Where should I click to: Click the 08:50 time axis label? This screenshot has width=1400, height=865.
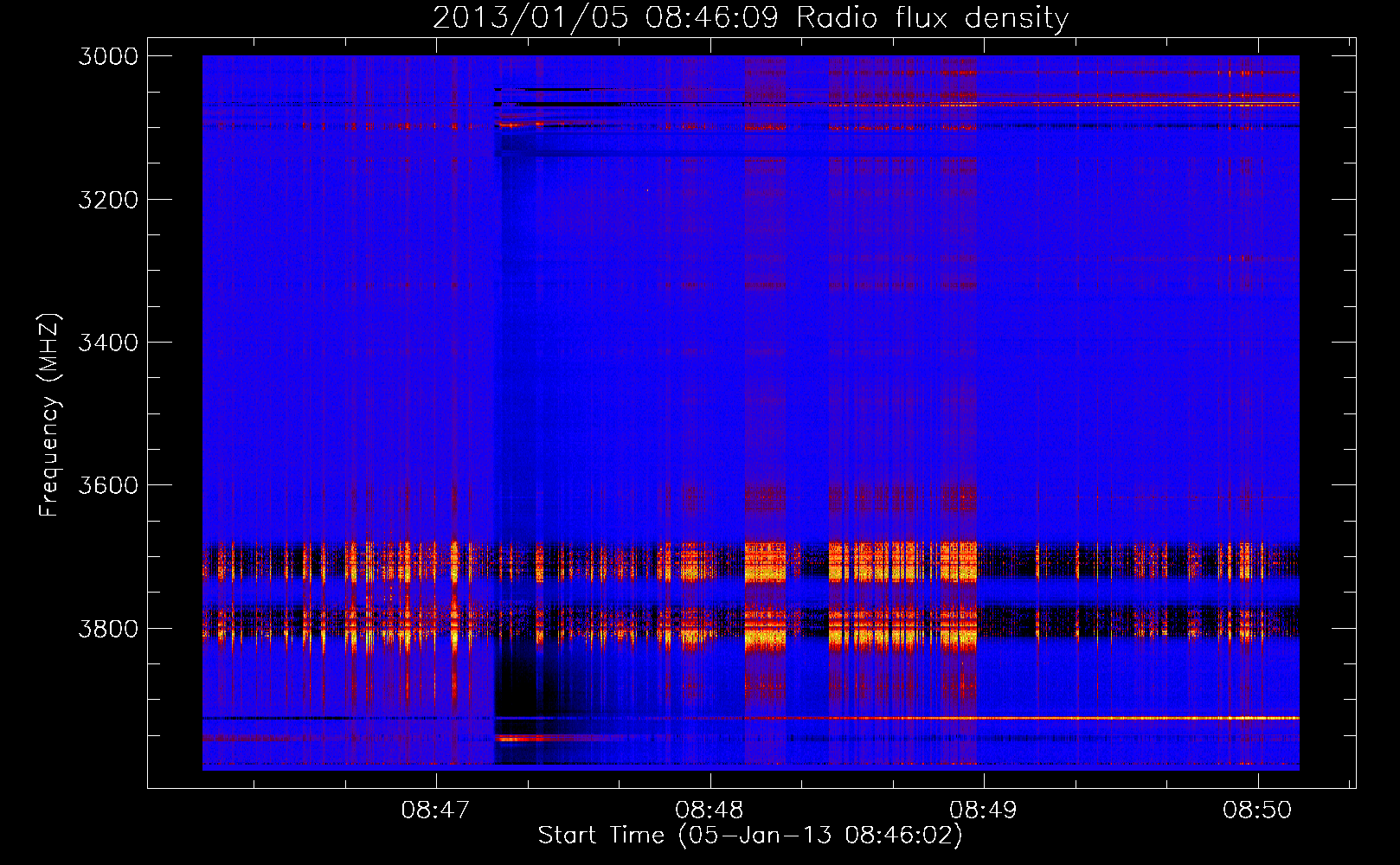(1257, 811)
